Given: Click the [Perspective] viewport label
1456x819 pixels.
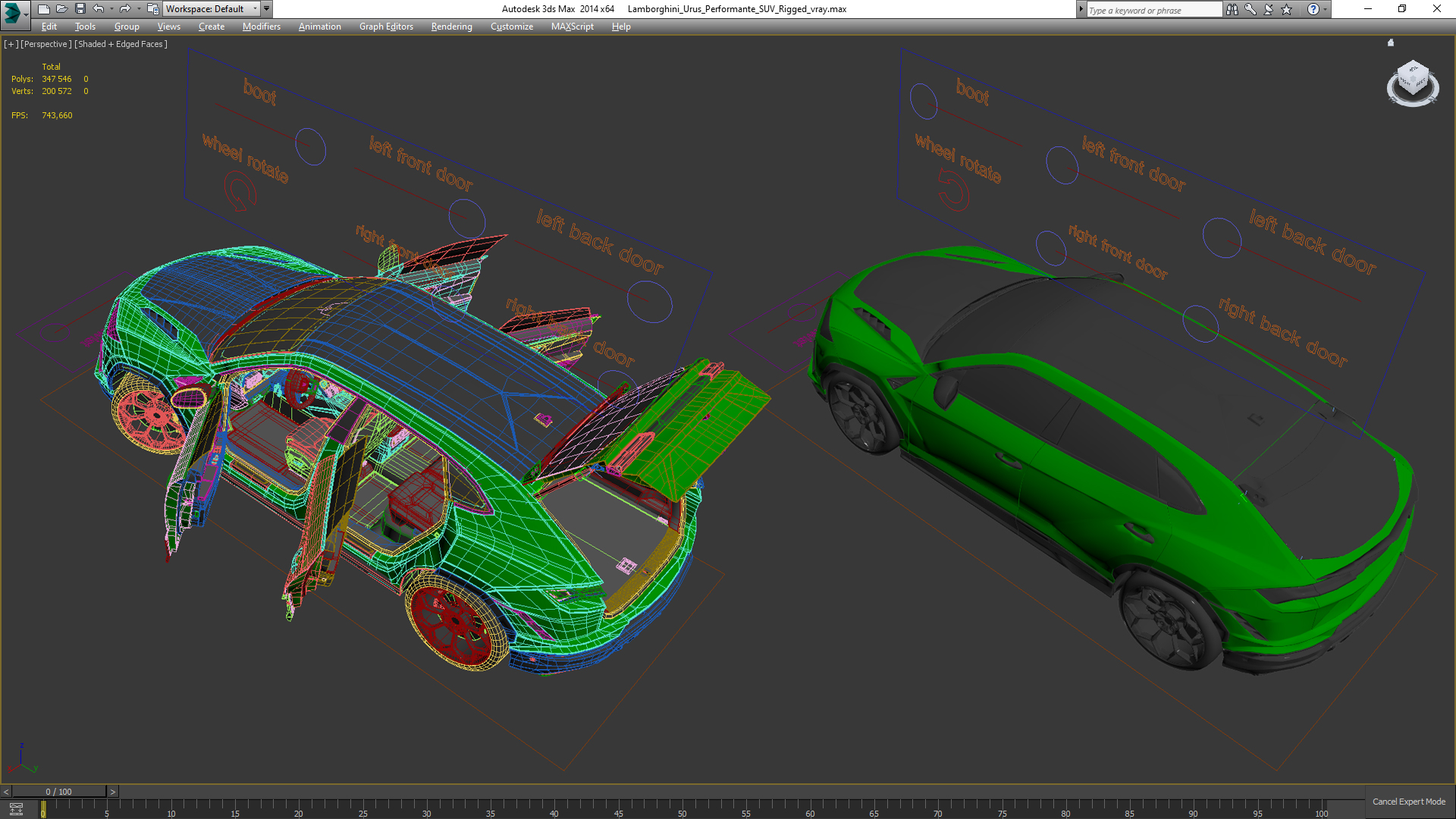Looking at the screenshot, I should coord(46,44).
